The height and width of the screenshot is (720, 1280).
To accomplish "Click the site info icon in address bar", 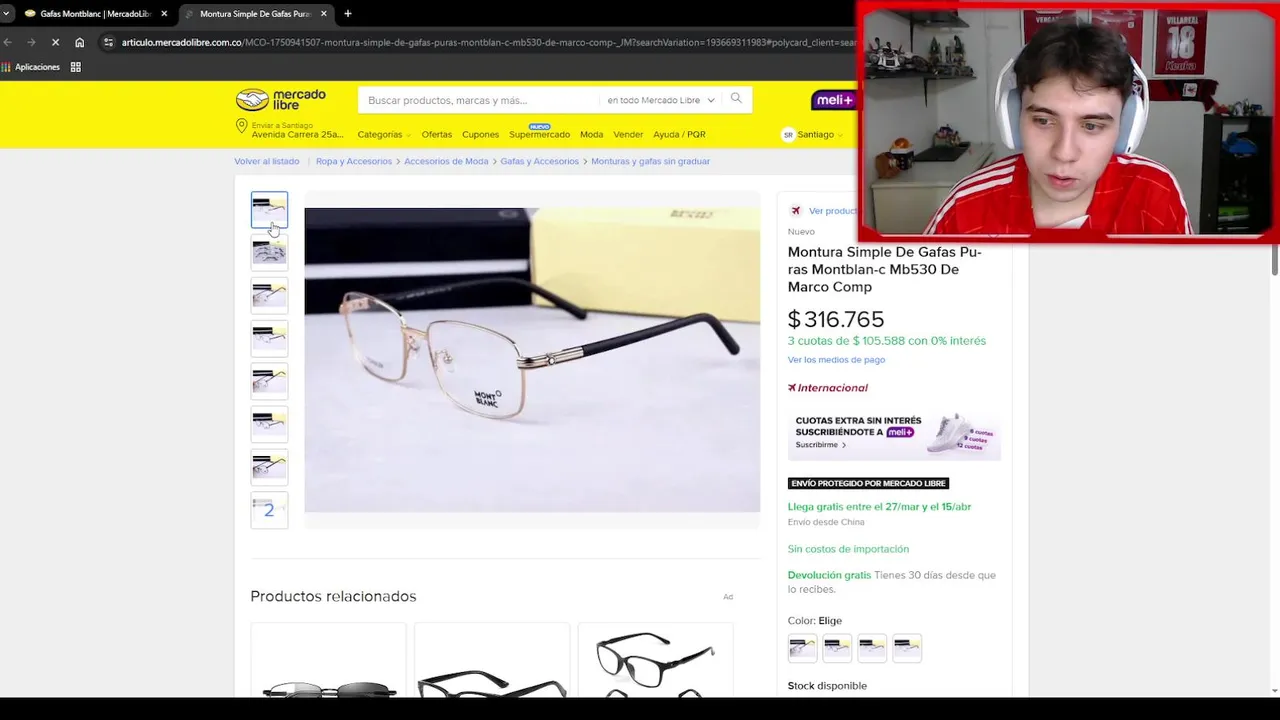I will [107, 42].
